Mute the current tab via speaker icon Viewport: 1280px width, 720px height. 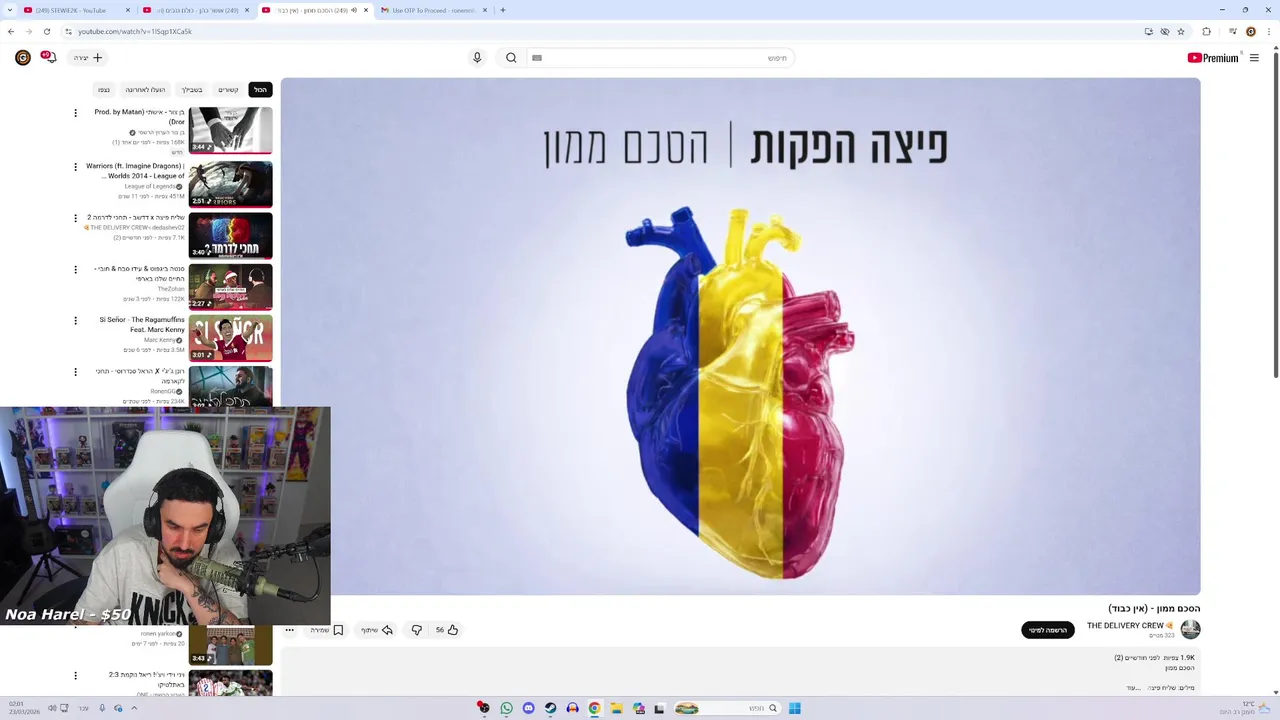pos(354,10)
